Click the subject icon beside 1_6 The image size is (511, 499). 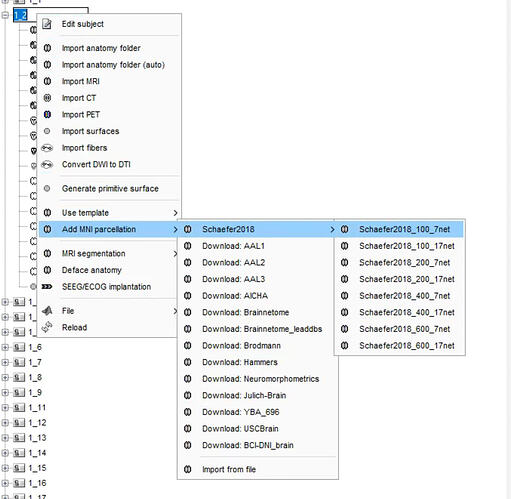point(19,347)
